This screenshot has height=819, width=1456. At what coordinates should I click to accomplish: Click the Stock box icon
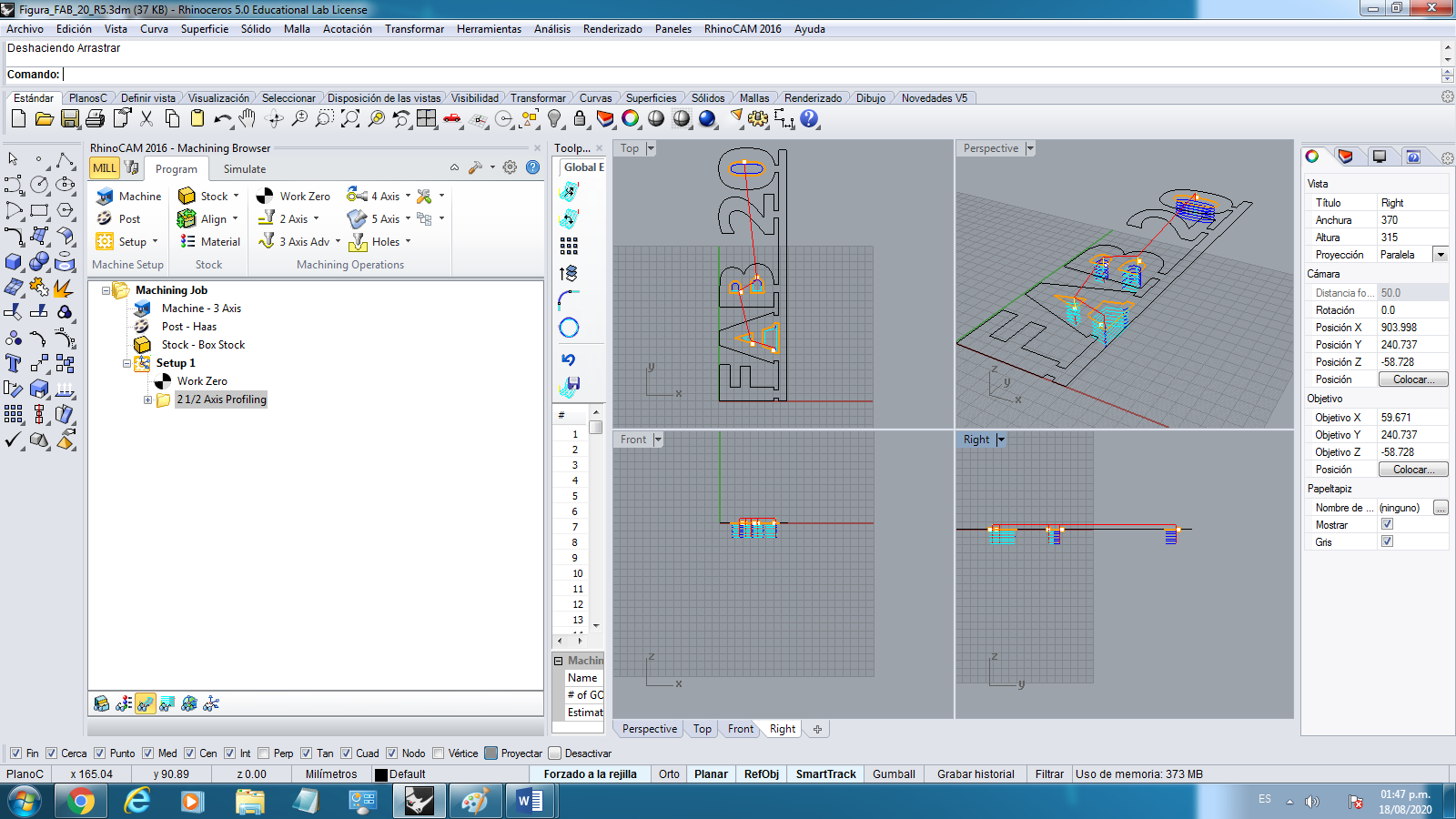point(187,196)
